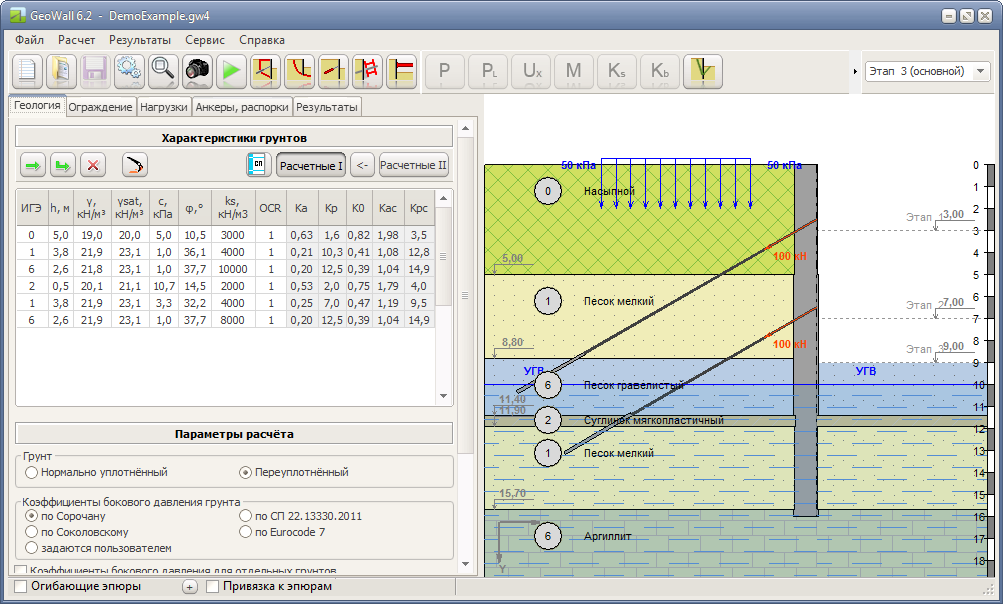This screenshot has width=1003, height=604.
Task: Open an existing project folder
Action: pyautogui.click(x=61, y=70)
